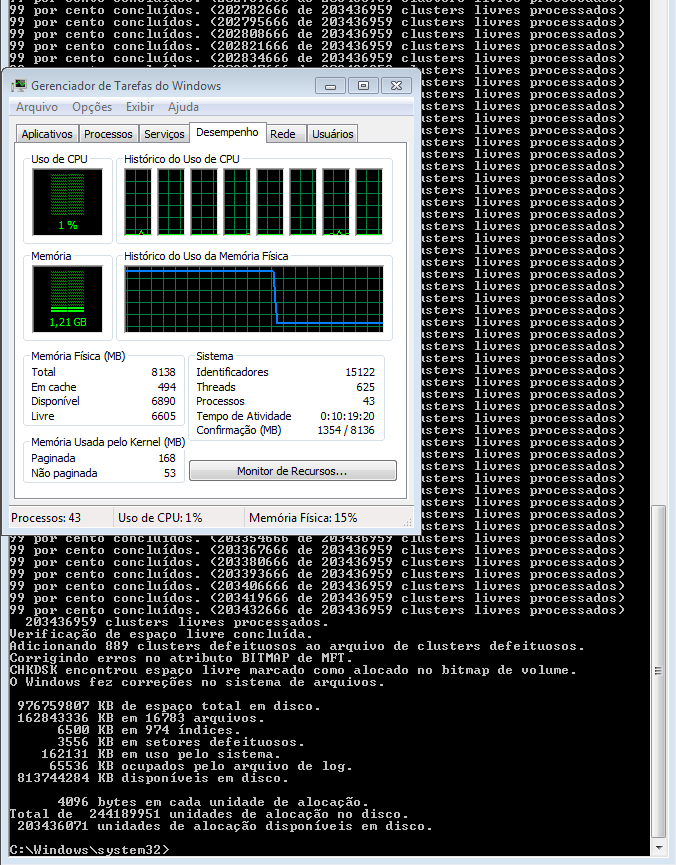Click status bar text Memória Física: 15%
676x865 pixels.
pos(303,518)
